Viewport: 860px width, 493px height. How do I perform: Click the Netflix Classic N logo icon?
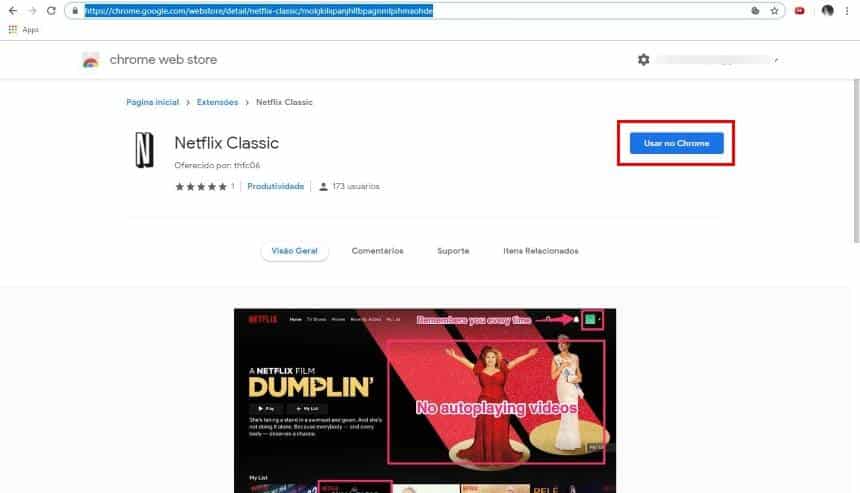[x=144, y=150]
